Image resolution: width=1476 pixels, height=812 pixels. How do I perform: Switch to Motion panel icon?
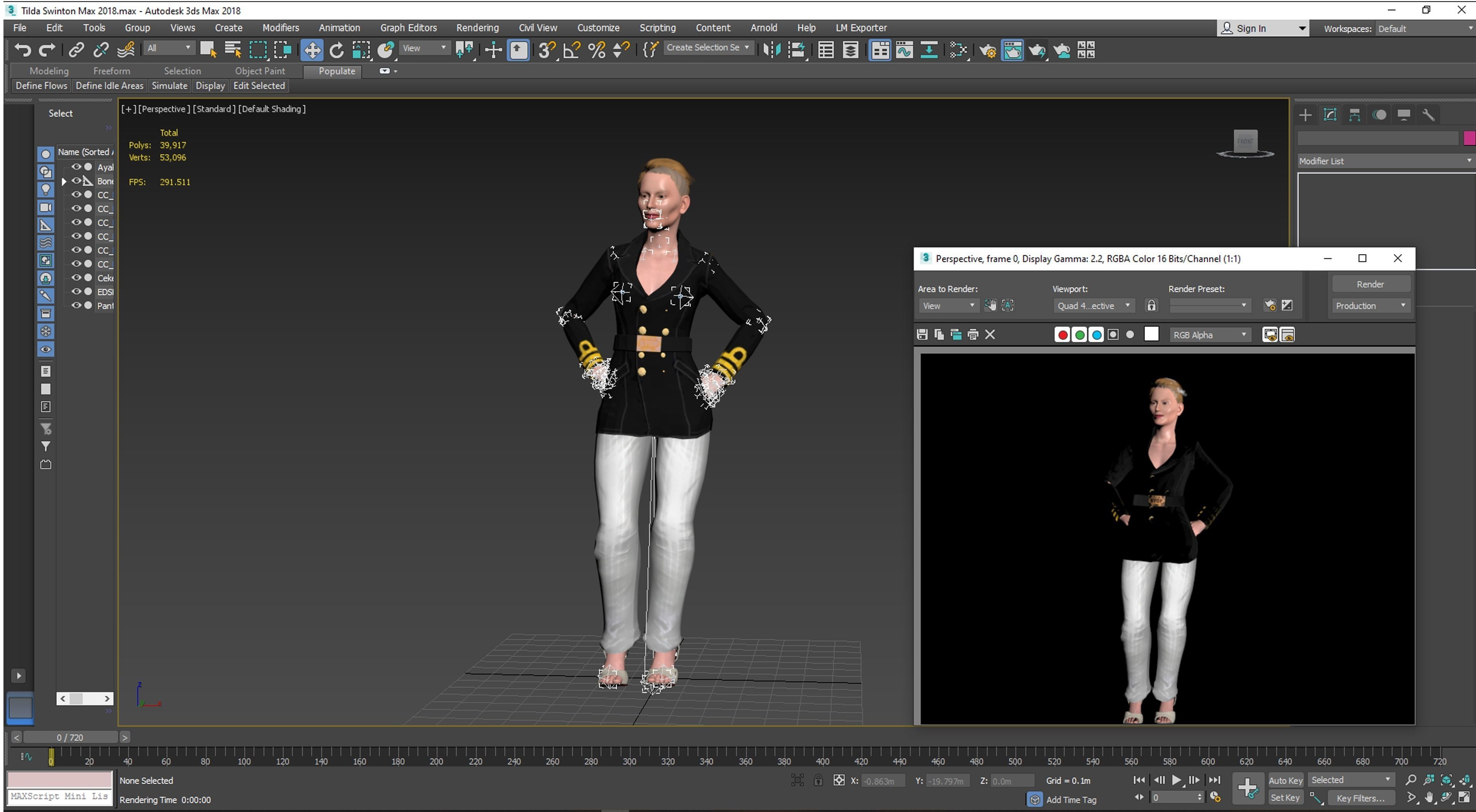pos(1380,115)
